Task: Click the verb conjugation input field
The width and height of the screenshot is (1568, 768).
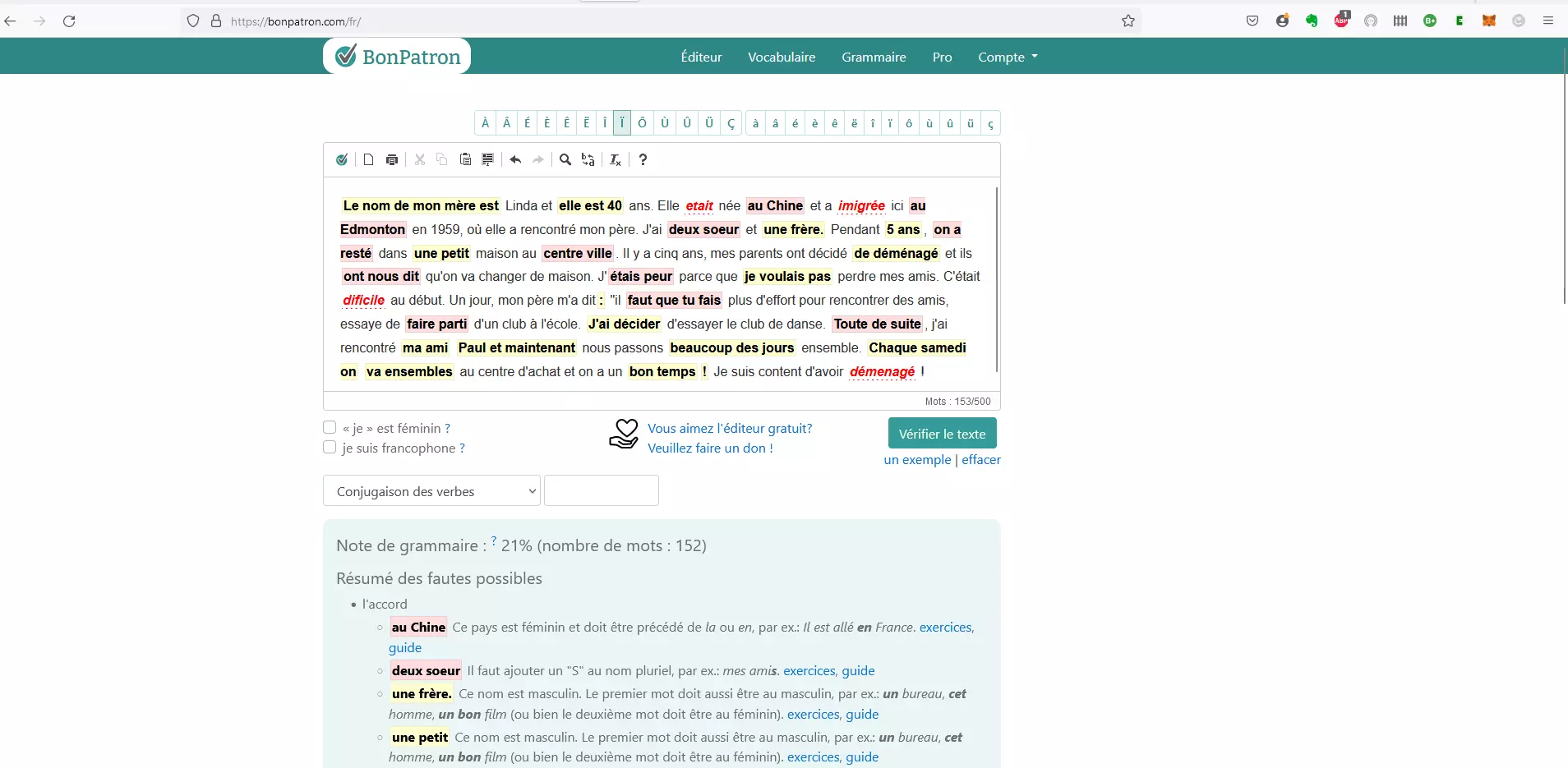Action: point(602,490)
